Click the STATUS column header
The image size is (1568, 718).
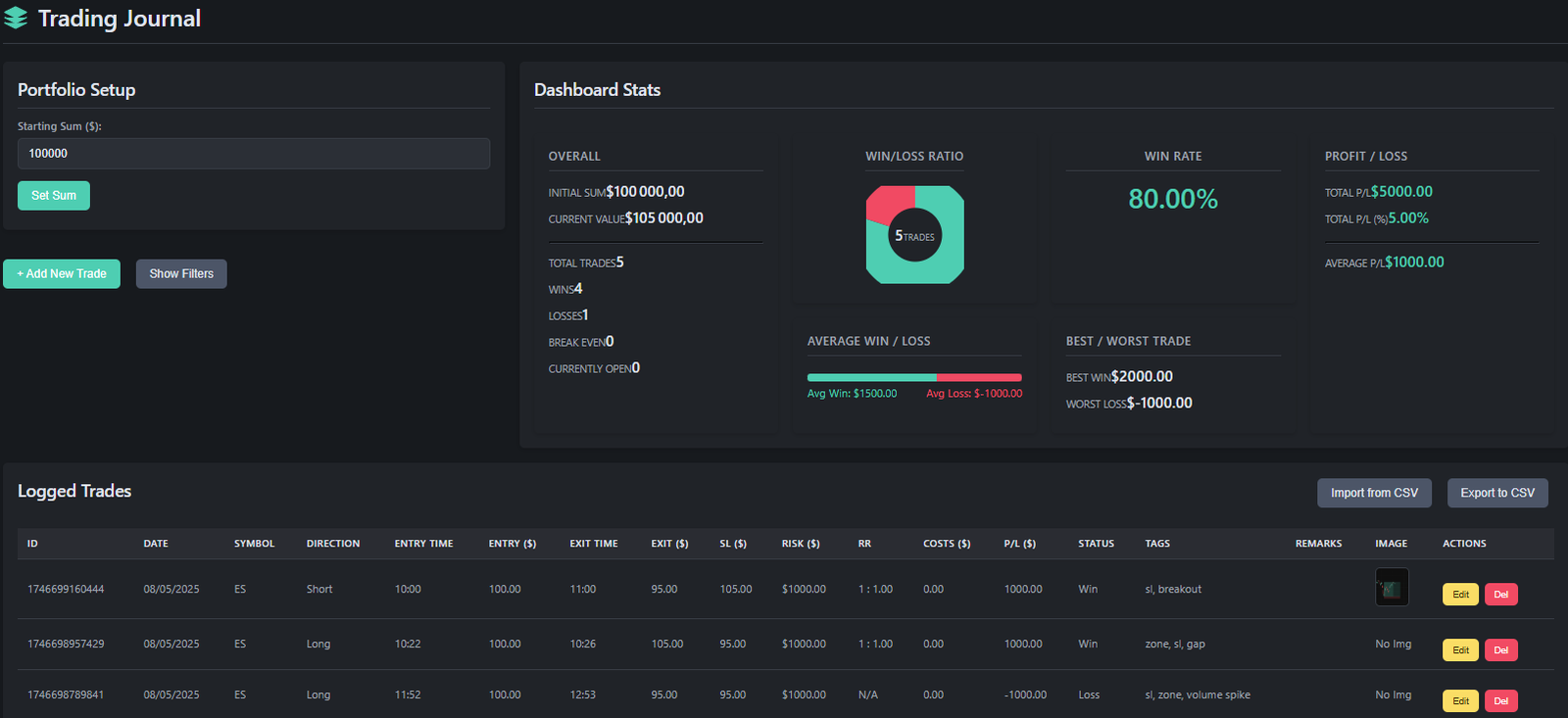[x=1096, y=544]
